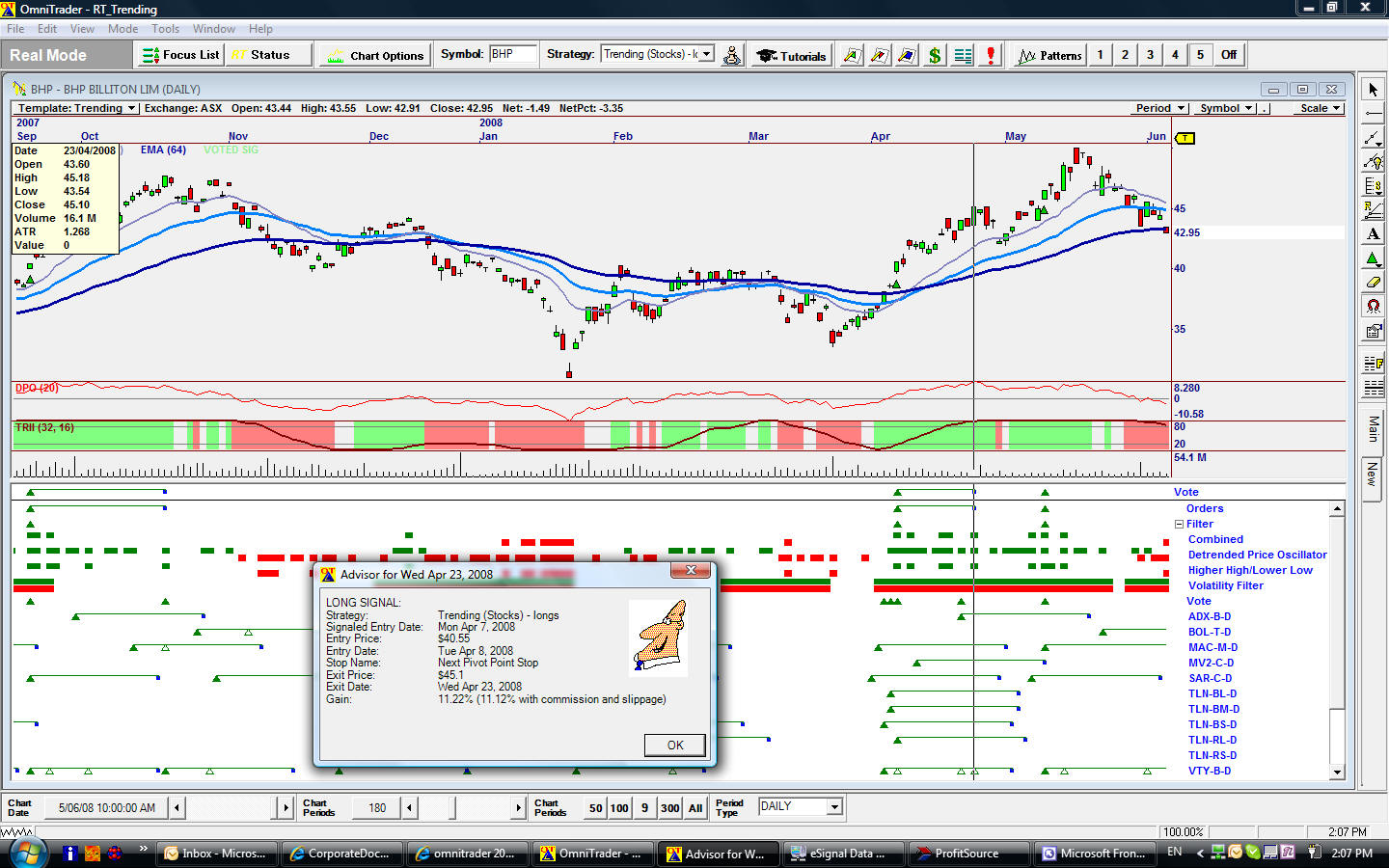This screenshot has height=868, width=1389.
Task: Click the Chart Date slider left arrow
Action: 177,808
